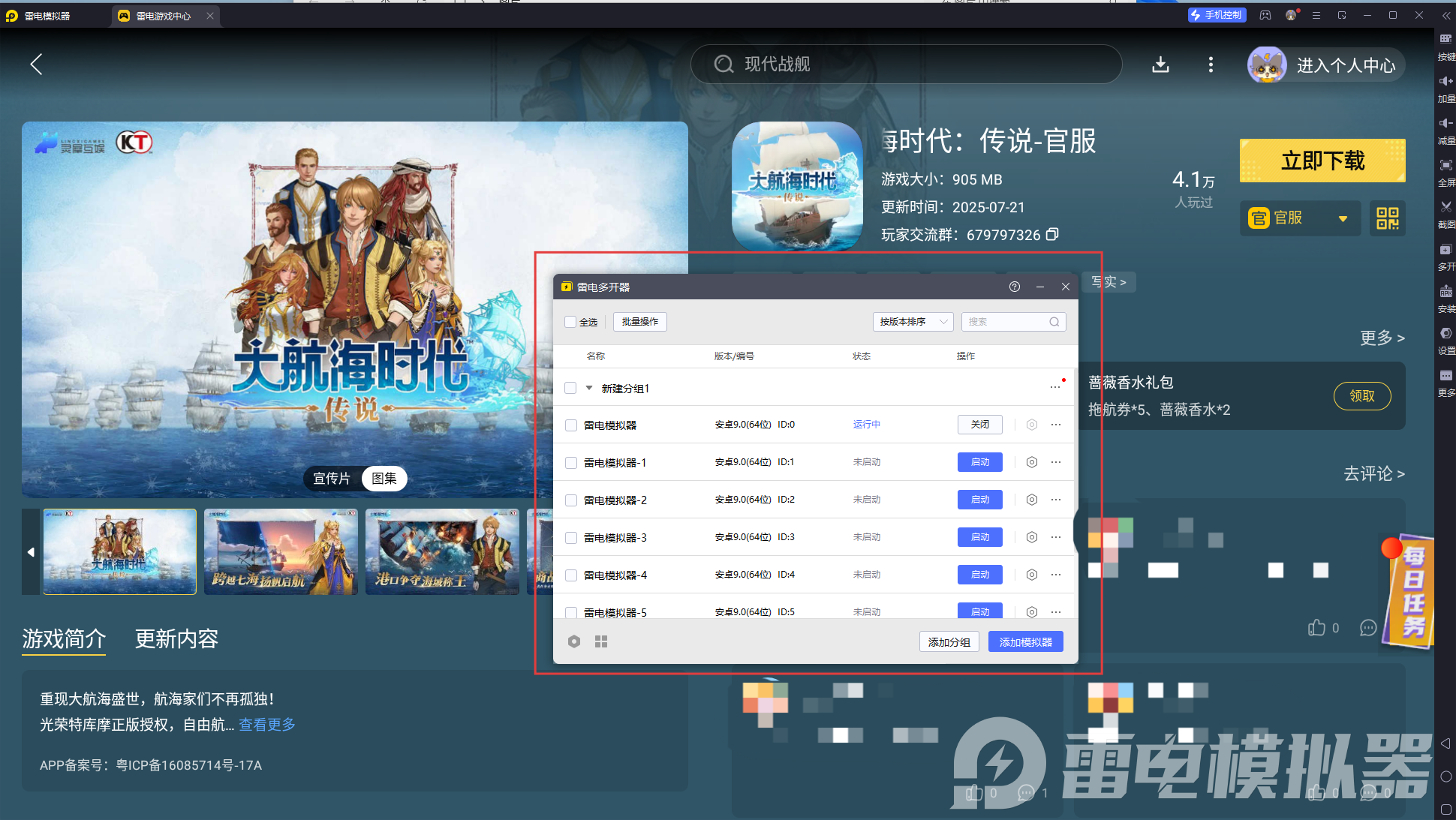Click the back arrow
The image size is (1456, 820).
coord(36,65)
